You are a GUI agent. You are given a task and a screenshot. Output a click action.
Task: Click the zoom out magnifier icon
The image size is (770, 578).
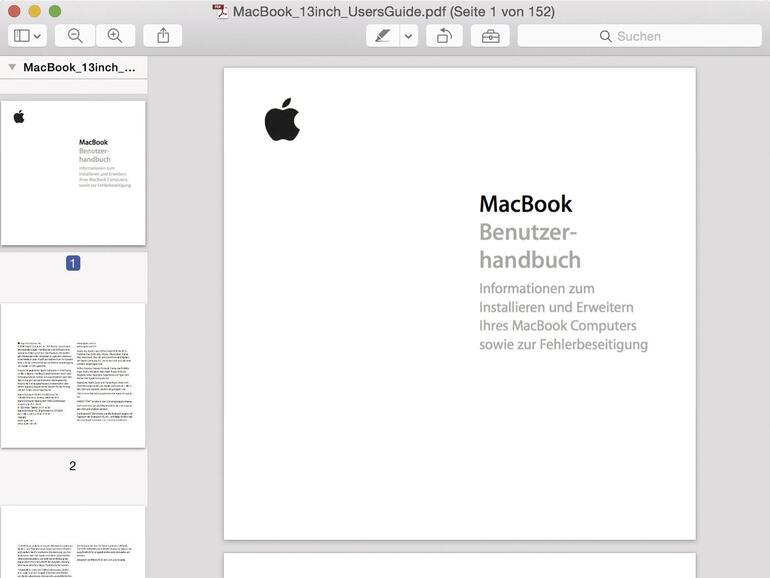(75, 36)
